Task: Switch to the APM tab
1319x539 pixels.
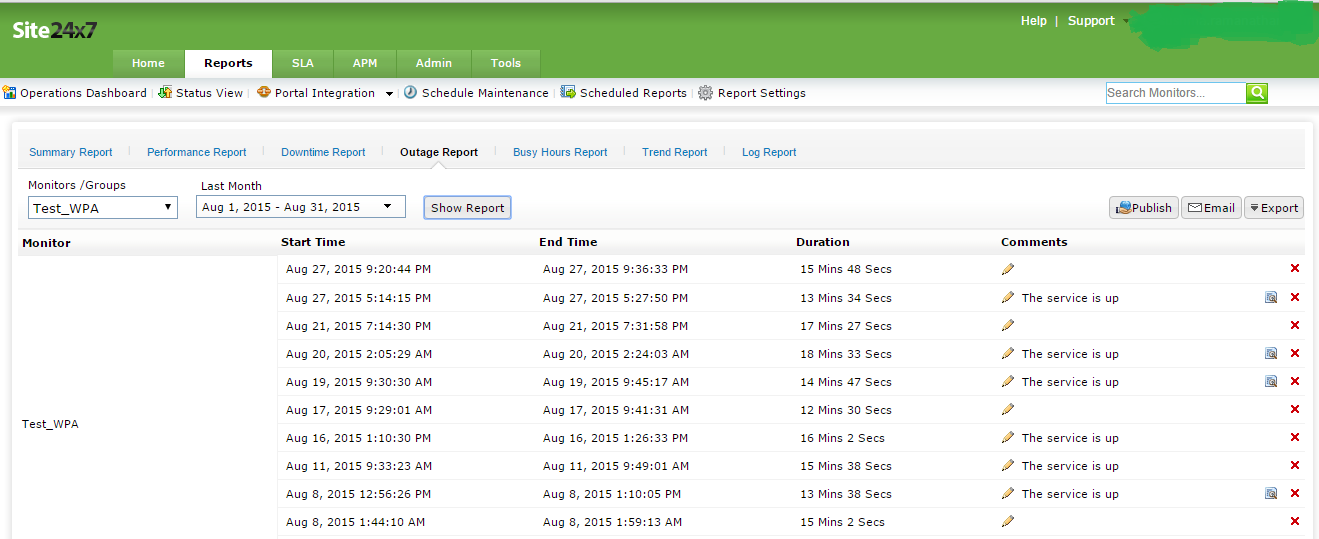Action: (365, 63)
